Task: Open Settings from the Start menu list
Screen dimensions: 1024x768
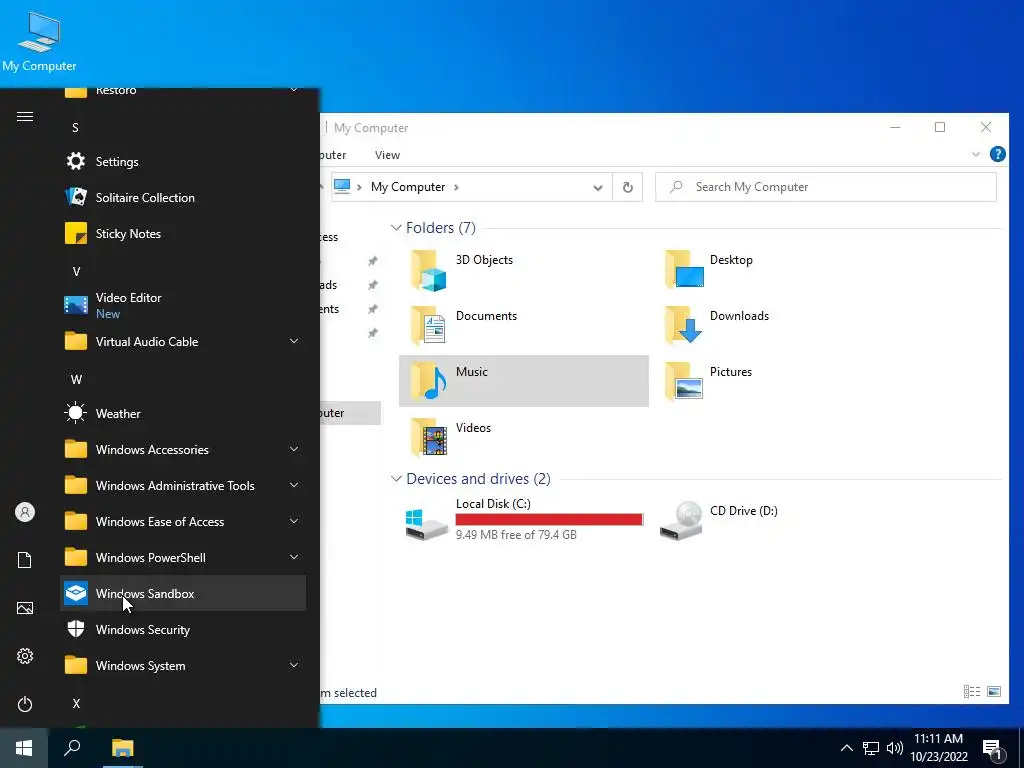Action: point(183,161)
